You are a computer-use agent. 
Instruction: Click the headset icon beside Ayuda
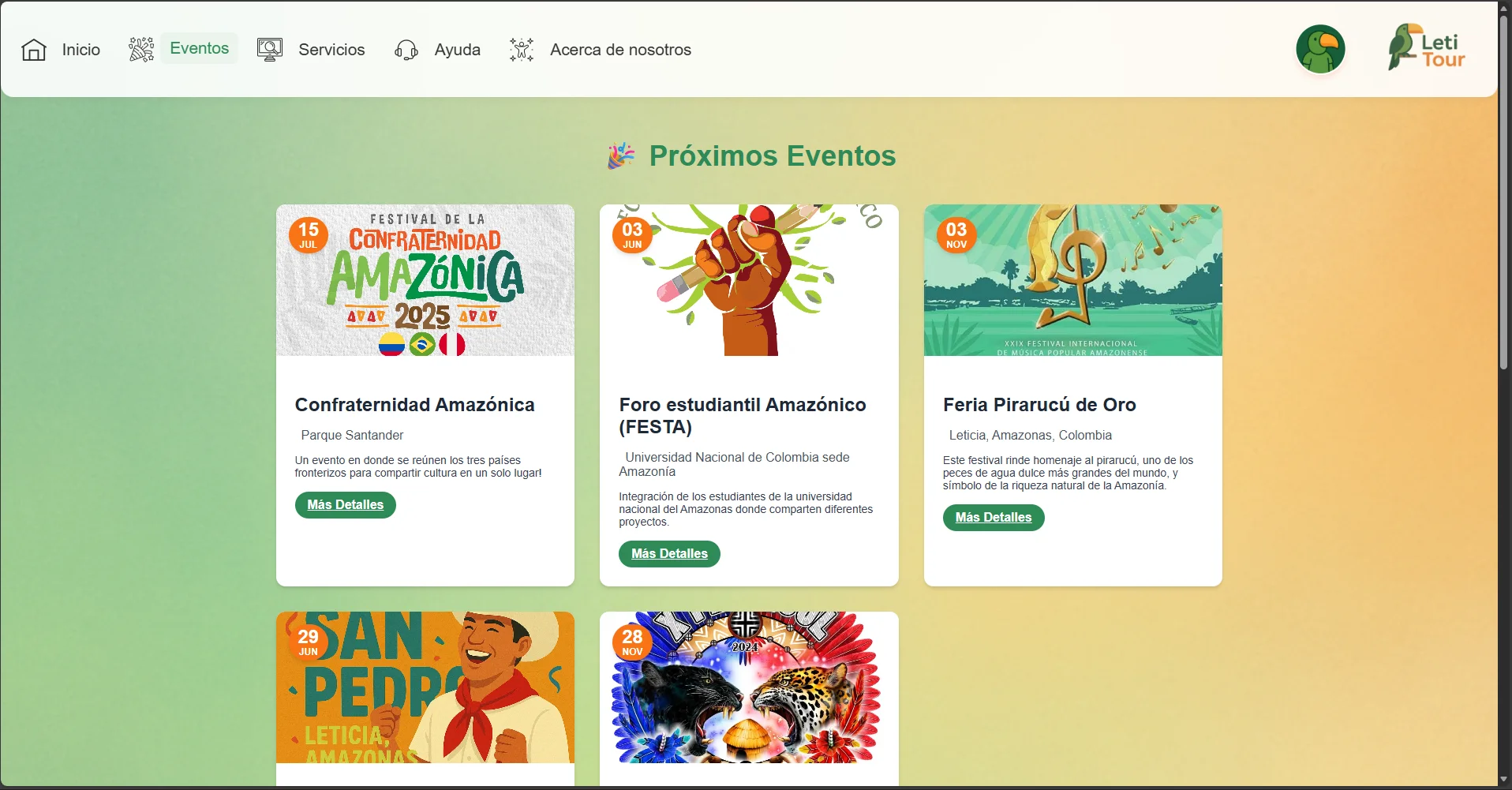406,50
